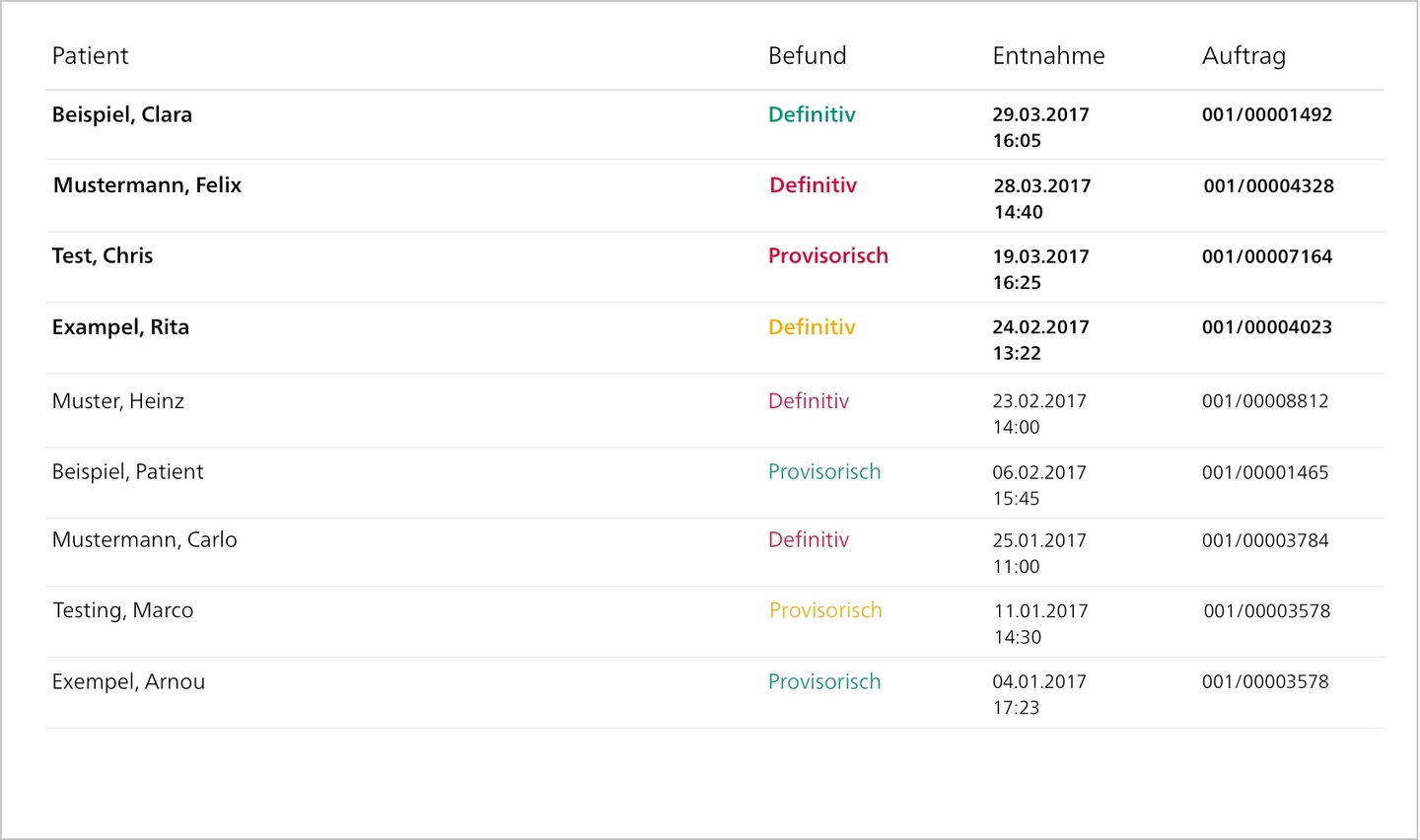Click red Provisorisch status for Test, Chris
1420x840 pixels.
pyautogui.click(x=828, y=256)
